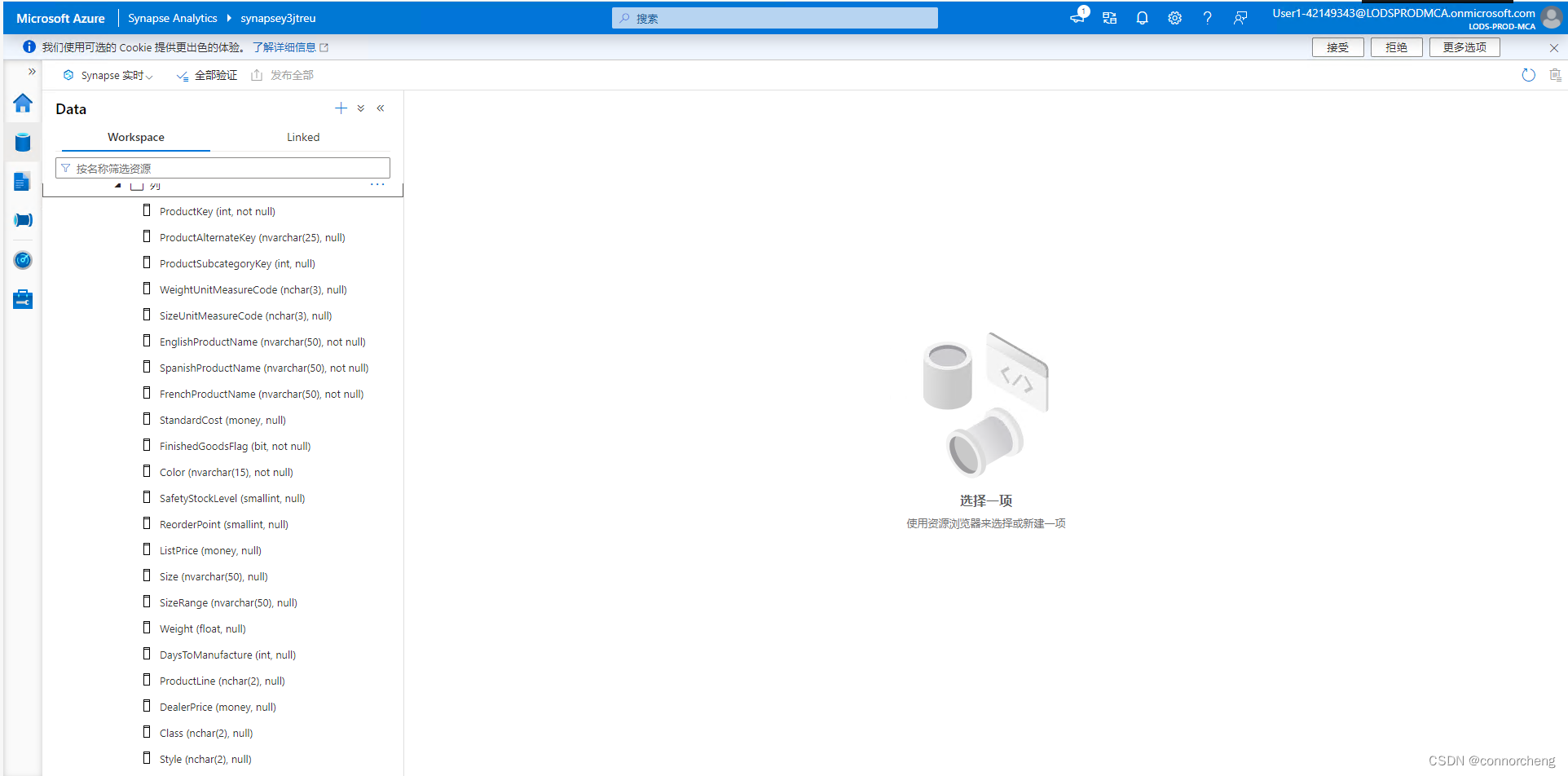Open the Data hub icon in sidebar
Image resolution: width=1568 pixels, height=776 pixels.
[22, 142]
